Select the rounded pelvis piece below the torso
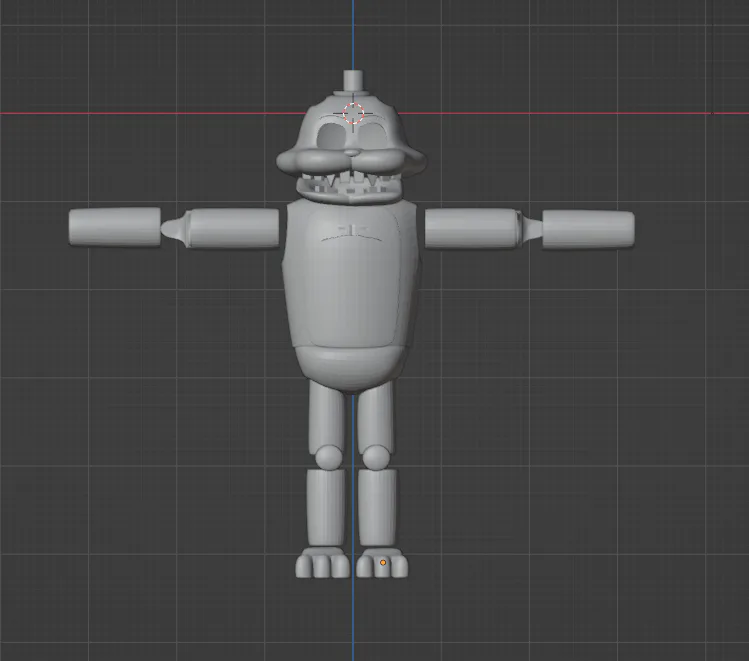The width and height of the screenshot is (749, 661). [x=350, y=369]
